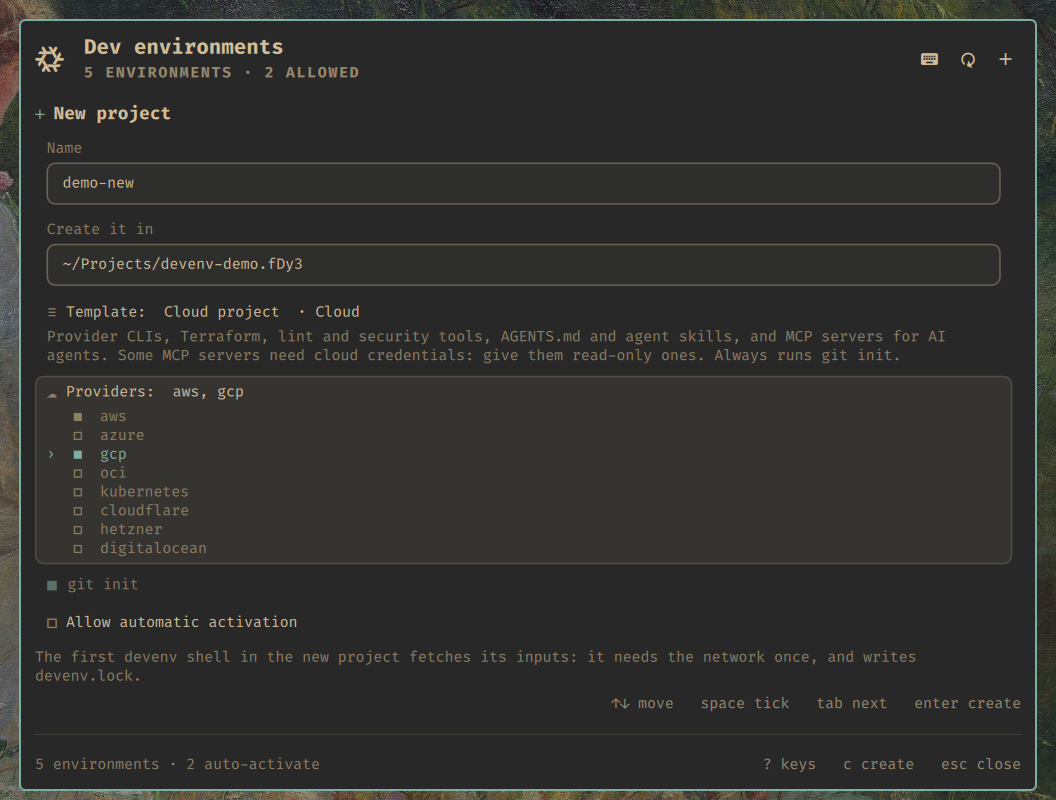Viewport: 1056px width, 800px height.
Task: Tick the oci provider checkbox
Action: click(x=78, y=473)
